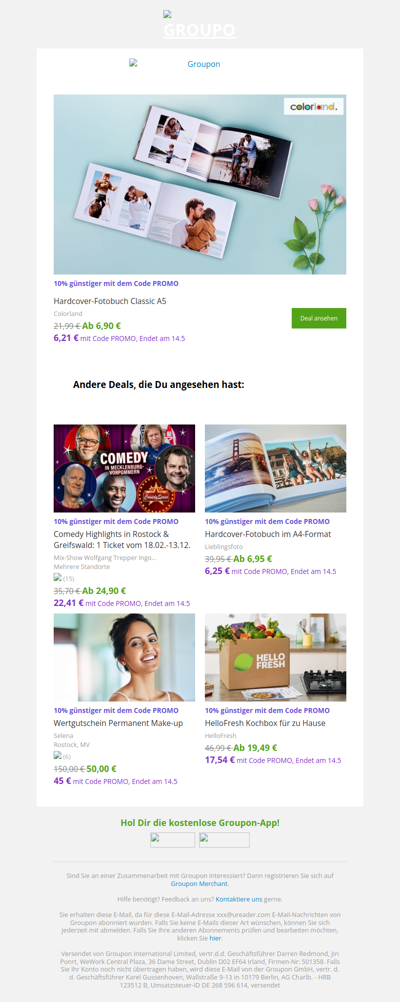Open the Groupon Merchant link
400x1002 pixels.
(199, 884)
